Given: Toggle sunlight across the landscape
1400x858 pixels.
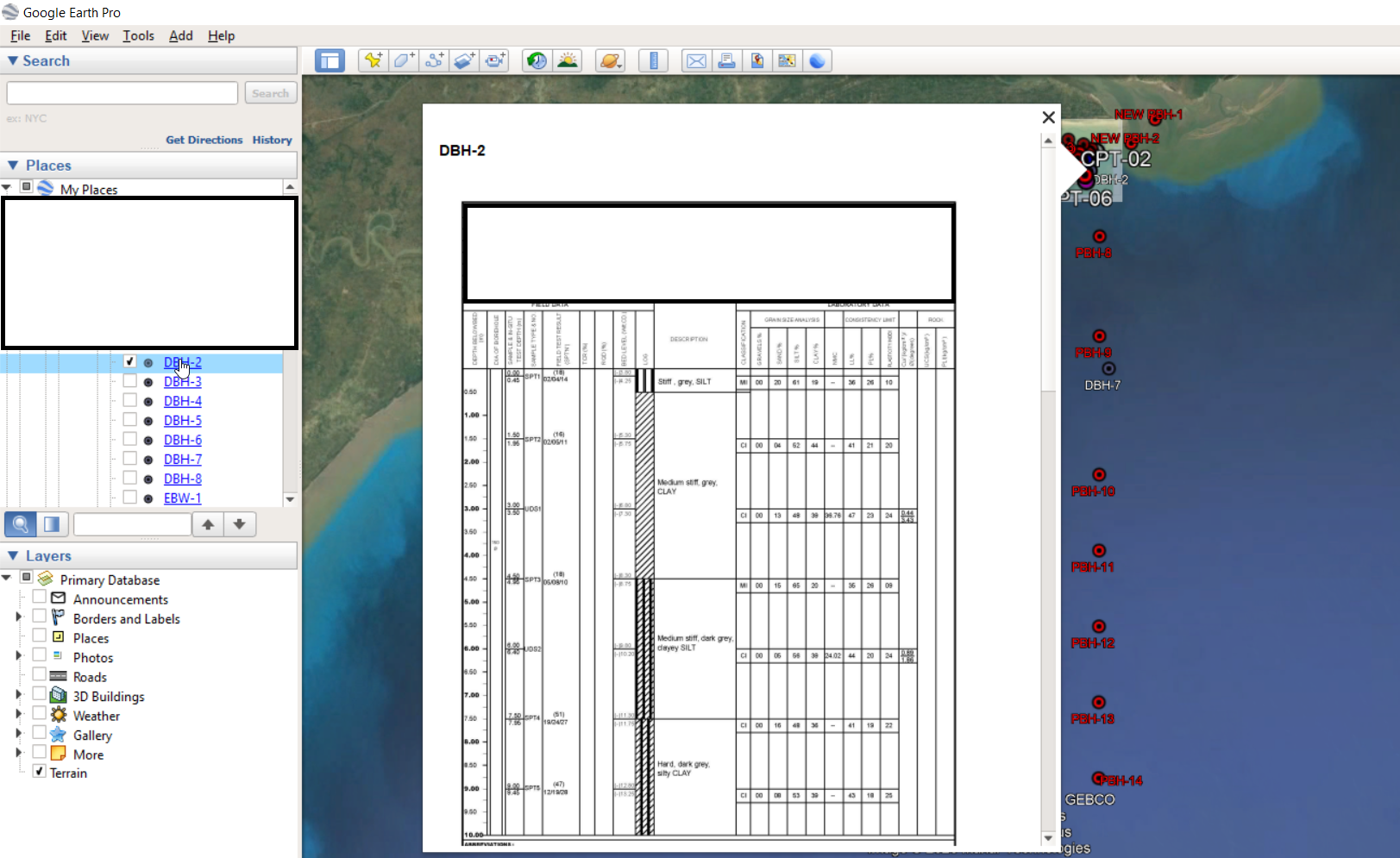Looking at the screenshot, I should tap(567, 60).
